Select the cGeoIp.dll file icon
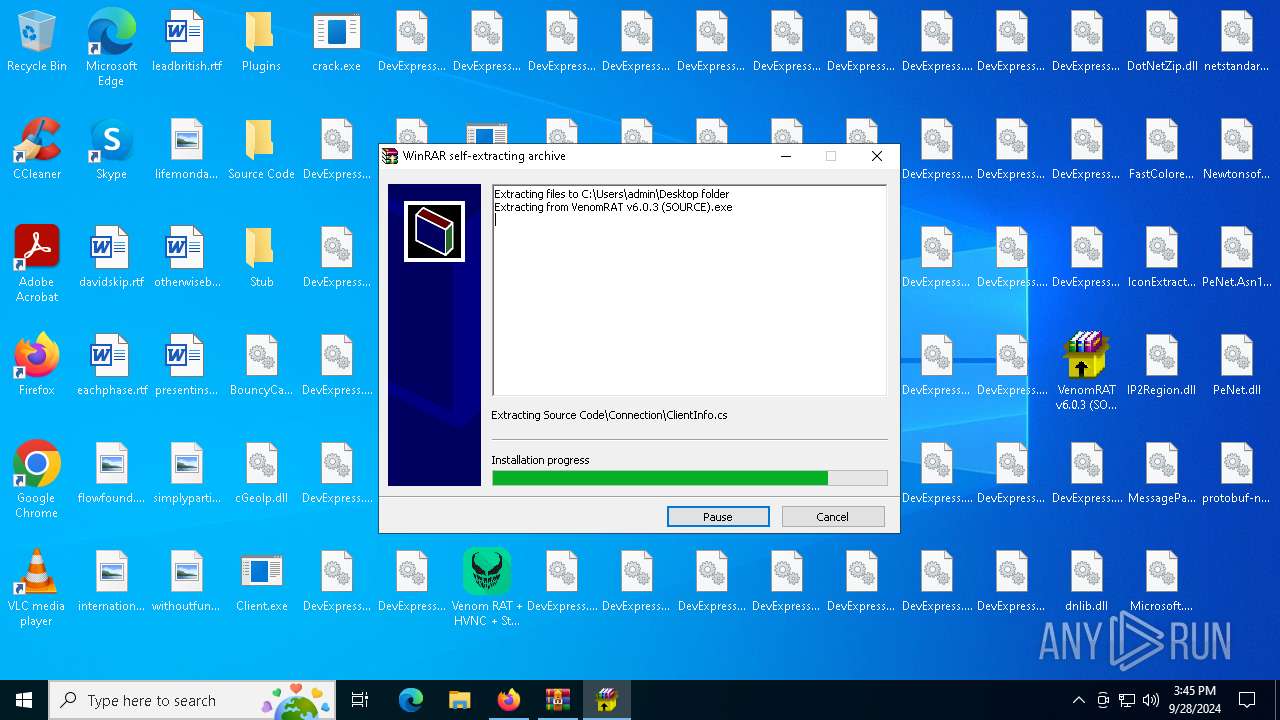The image size is (1280, 720). click(261, 473)
